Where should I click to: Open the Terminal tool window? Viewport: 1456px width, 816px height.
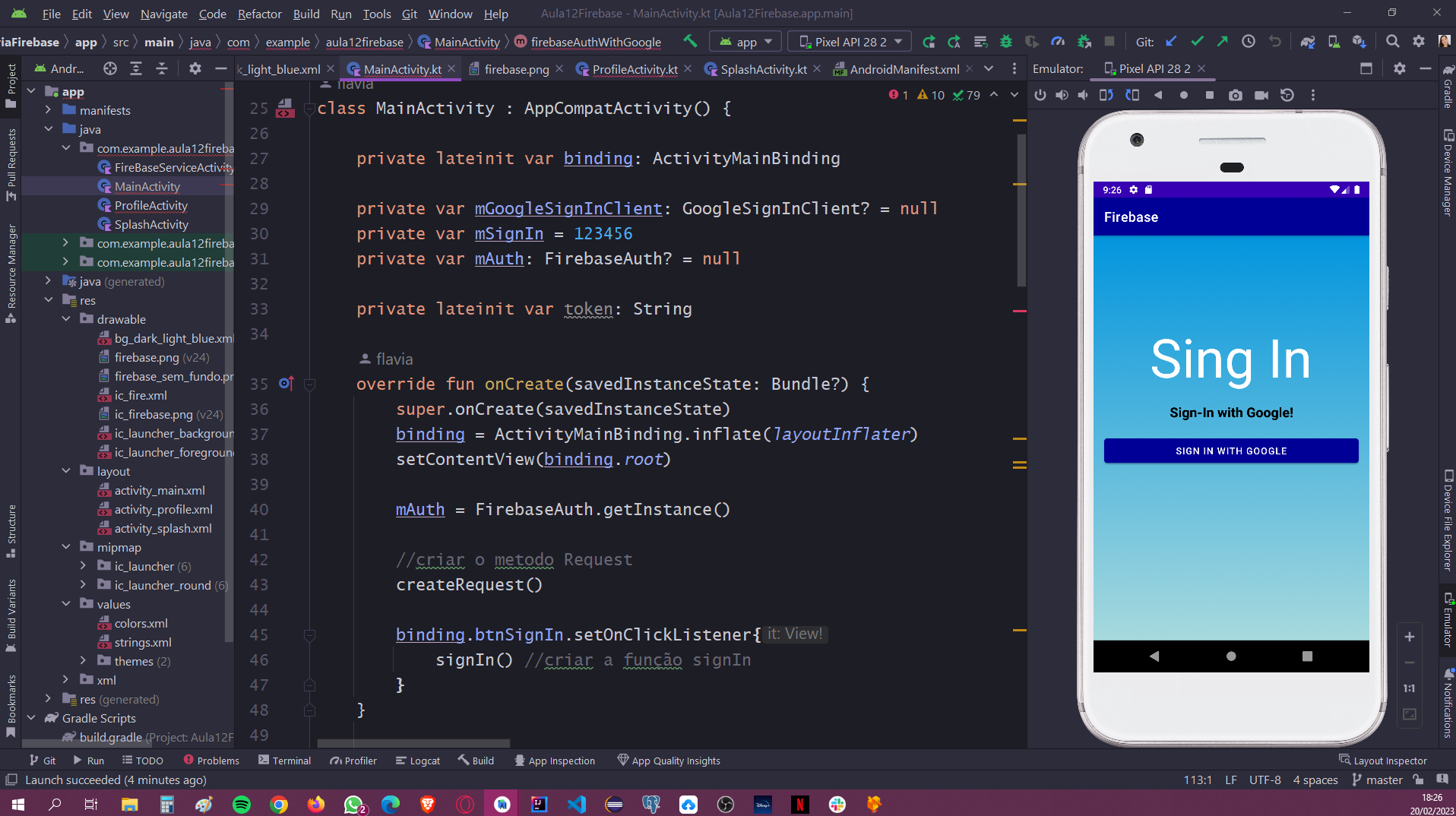[x=284, y=761]
